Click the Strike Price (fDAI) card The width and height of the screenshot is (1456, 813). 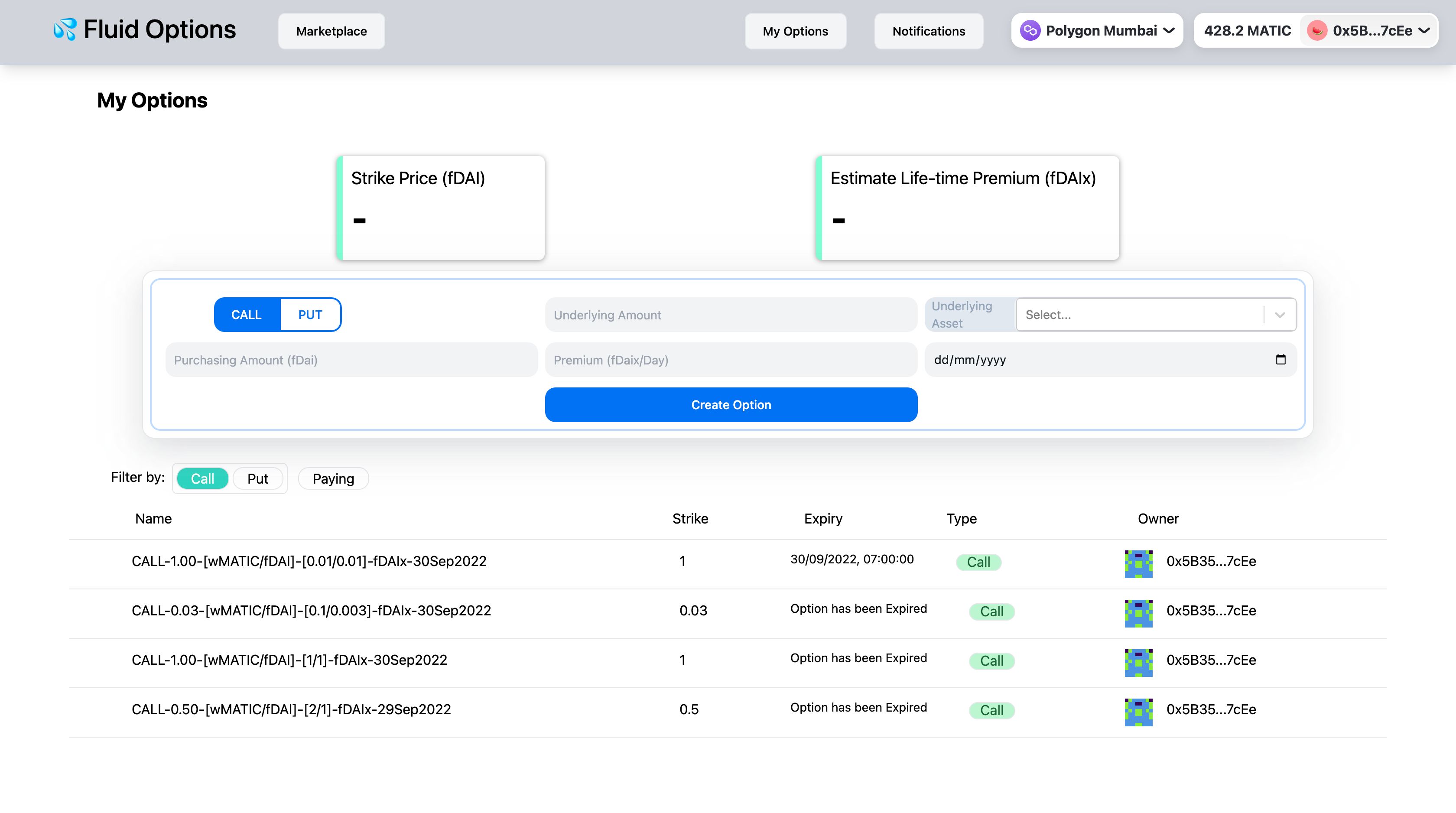440,208
